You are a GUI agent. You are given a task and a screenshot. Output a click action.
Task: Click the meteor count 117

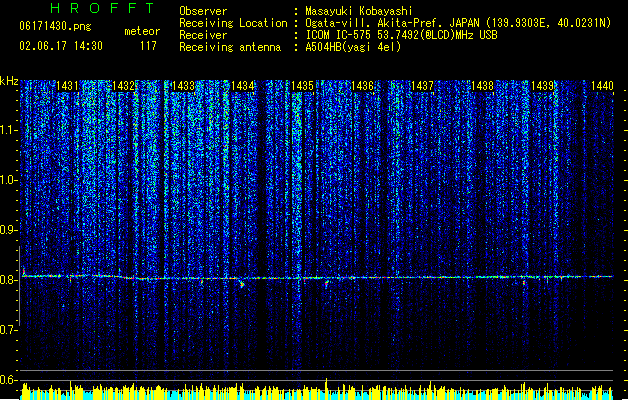(148, 46)
